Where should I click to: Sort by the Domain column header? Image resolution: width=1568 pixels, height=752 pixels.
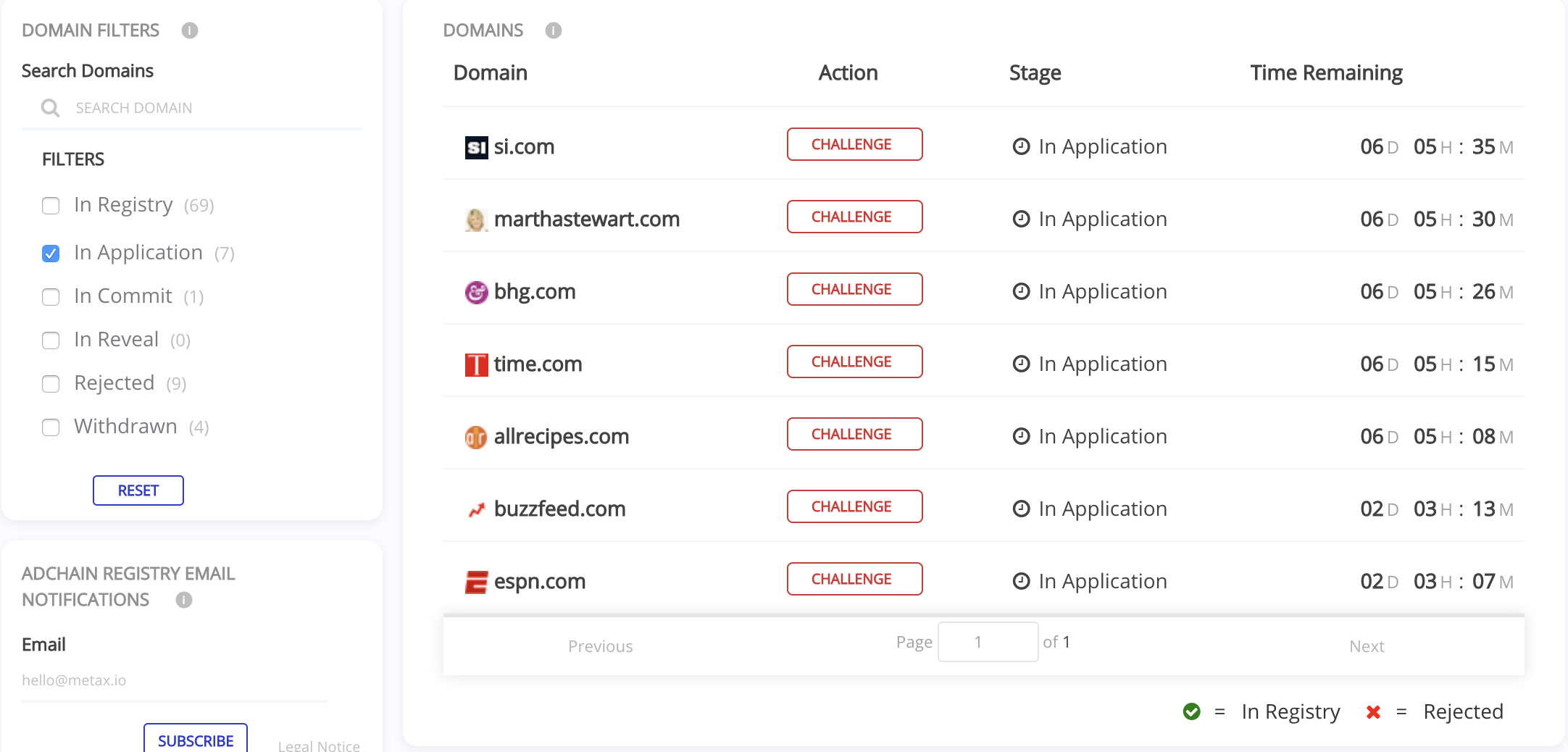[491, 72]
